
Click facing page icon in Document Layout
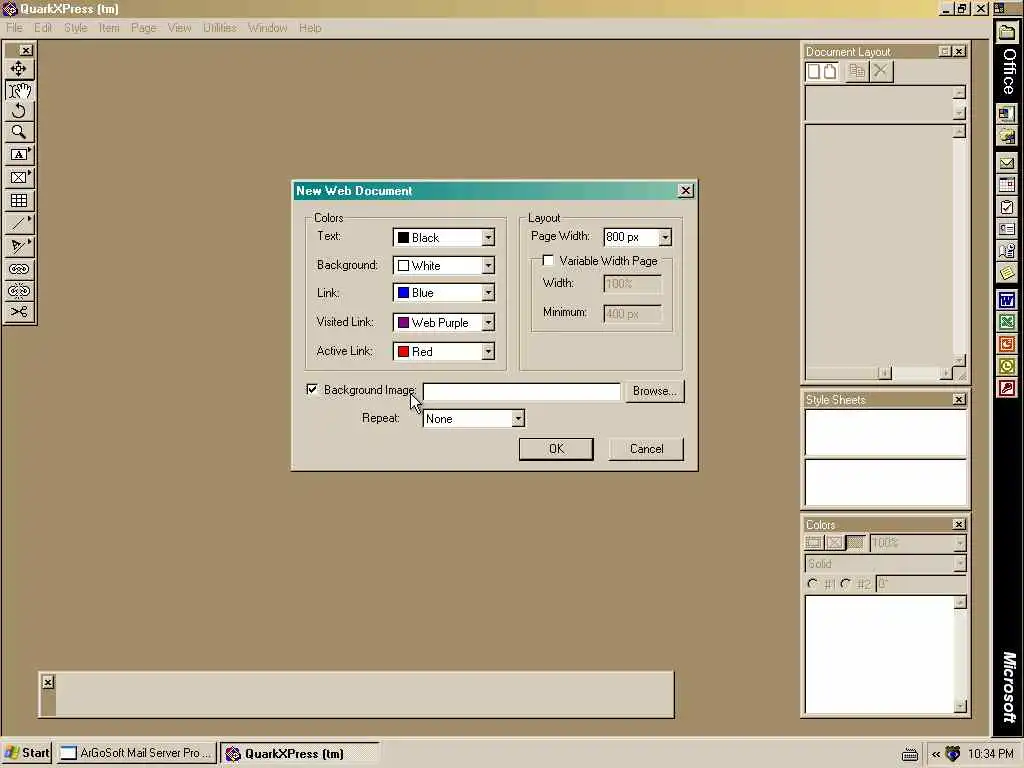830,71
